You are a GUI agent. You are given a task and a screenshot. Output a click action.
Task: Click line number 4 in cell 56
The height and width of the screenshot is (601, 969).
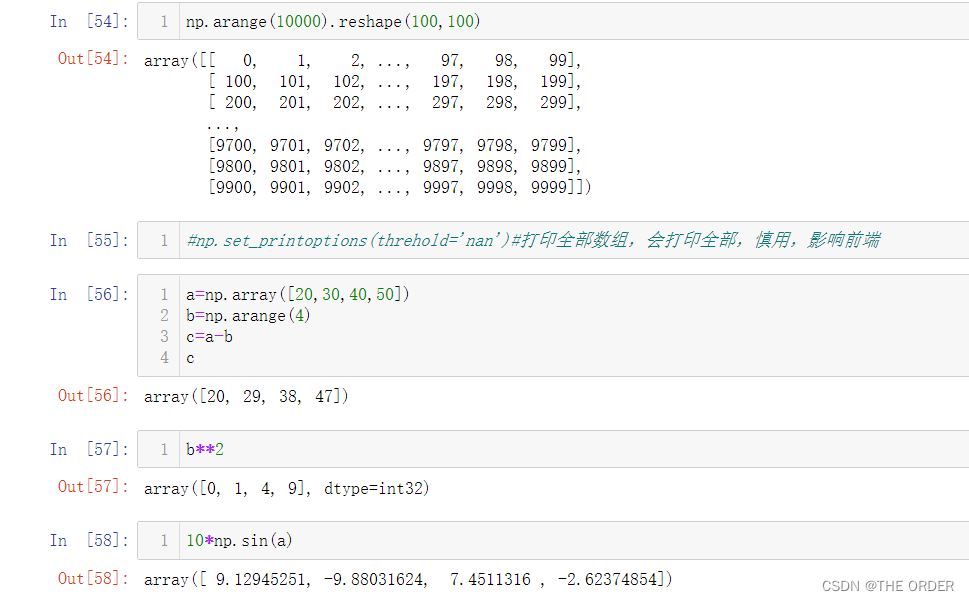[x=164, y=358]
